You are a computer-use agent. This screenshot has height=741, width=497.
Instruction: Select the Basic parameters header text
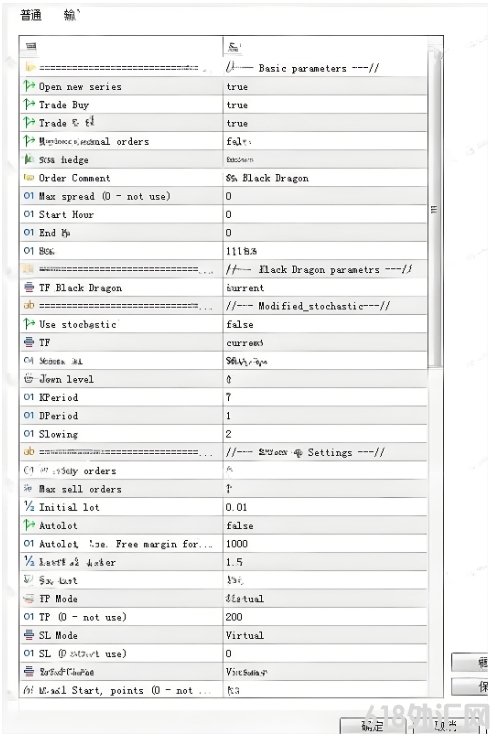click(x=302, y=69)
